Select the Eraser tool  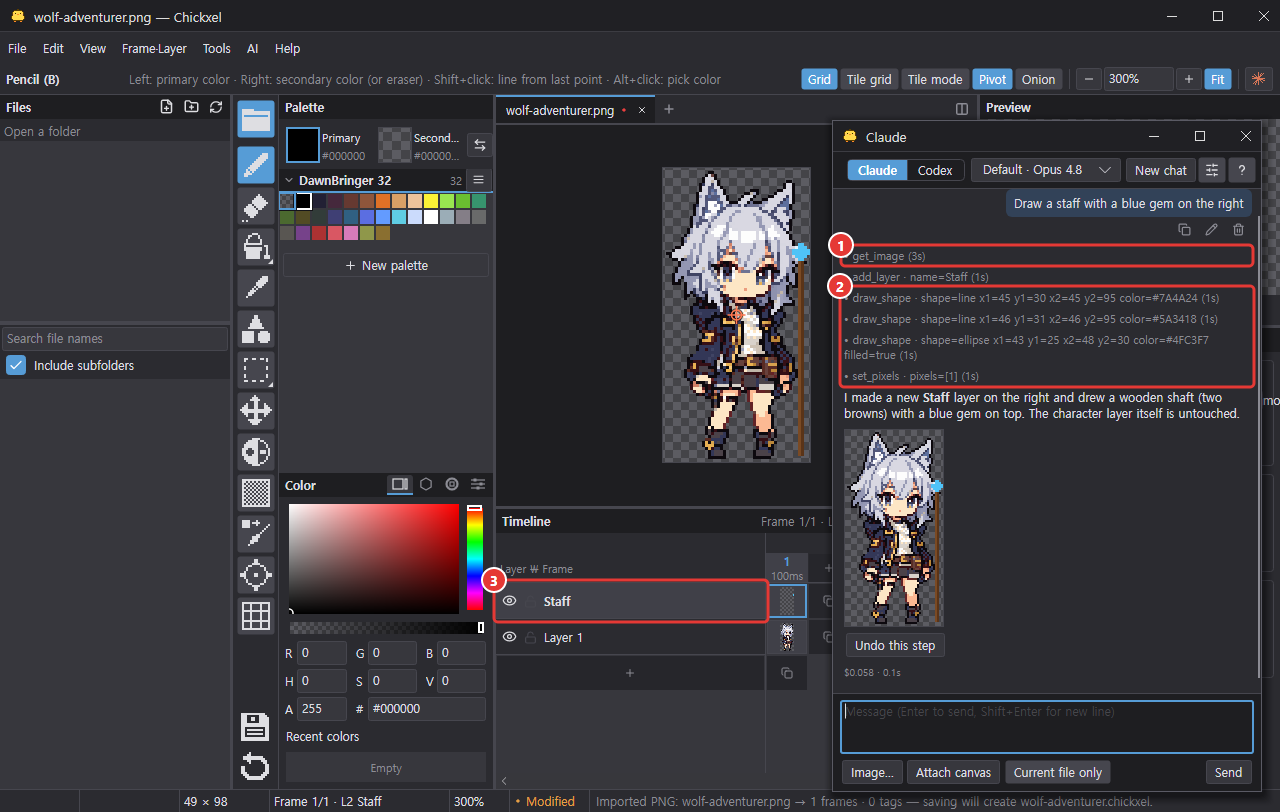[x=256, y=206]
